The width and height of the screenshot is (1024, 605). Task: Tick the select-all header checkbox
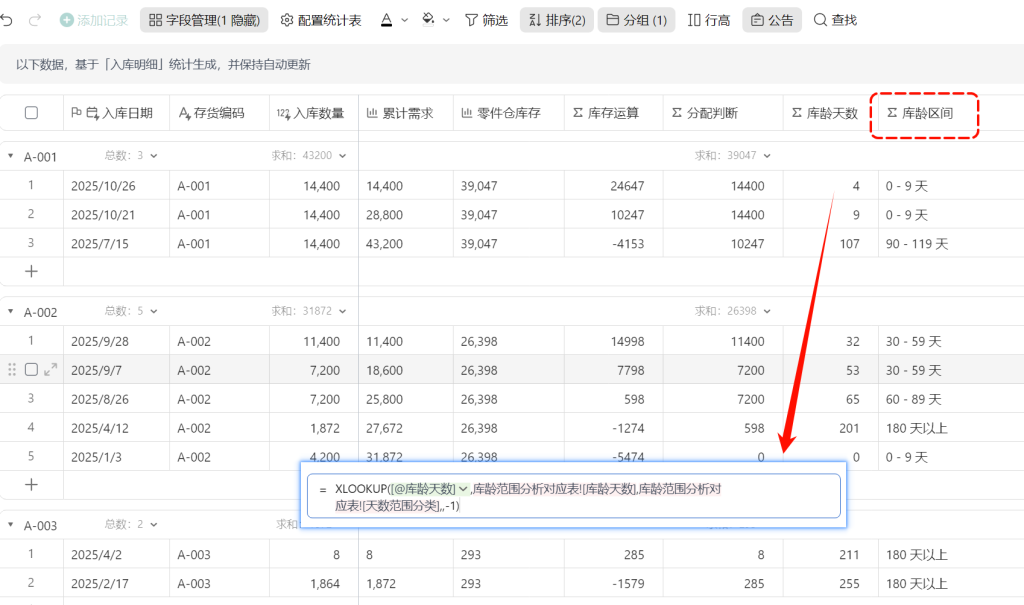tap(31, 113)
